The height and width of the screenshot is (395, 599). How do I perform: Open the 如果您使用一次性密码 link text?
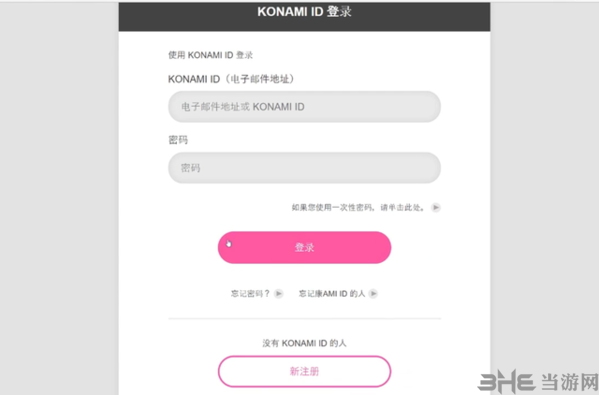tap(358, 207)
